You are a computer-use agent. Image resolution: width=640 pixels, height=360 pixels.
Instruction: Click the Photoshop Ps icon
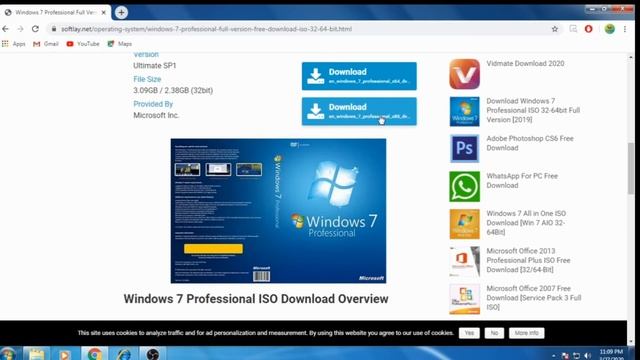click(464, 149)
